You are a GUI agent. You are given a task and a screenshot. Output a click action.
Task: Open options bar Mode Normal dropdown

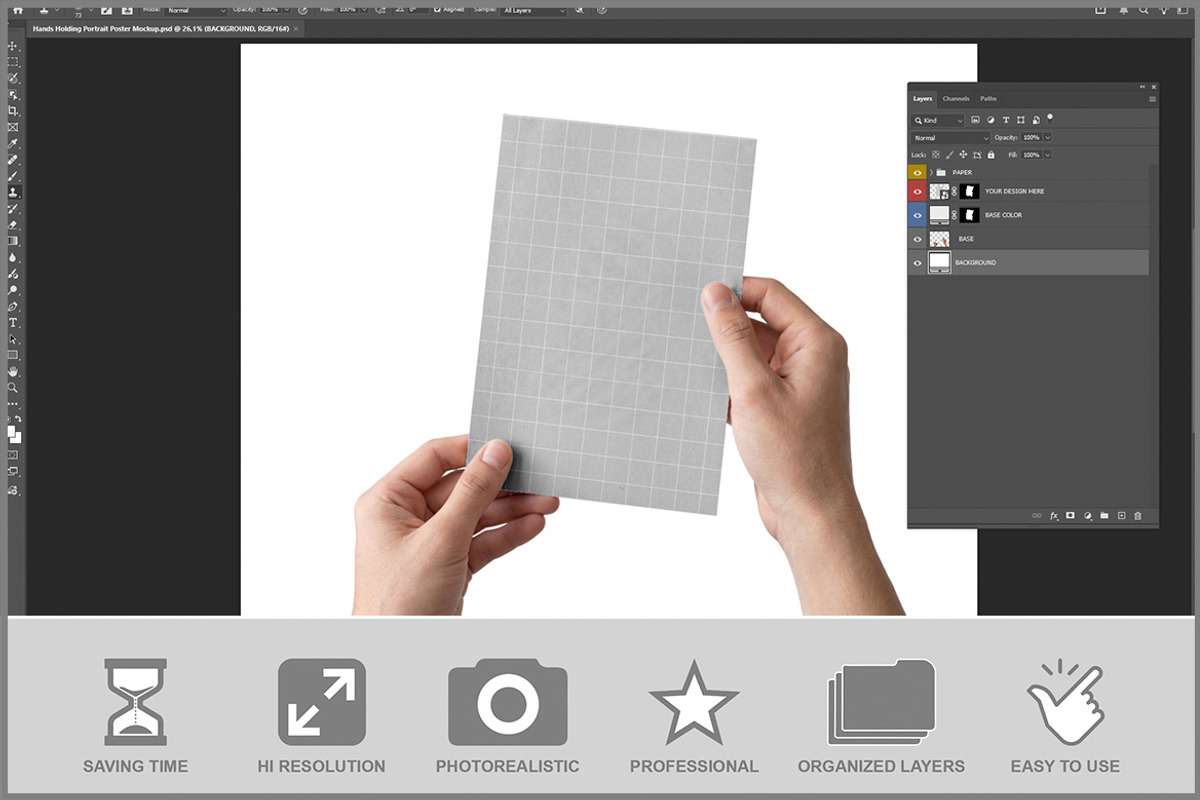(197, 10)
